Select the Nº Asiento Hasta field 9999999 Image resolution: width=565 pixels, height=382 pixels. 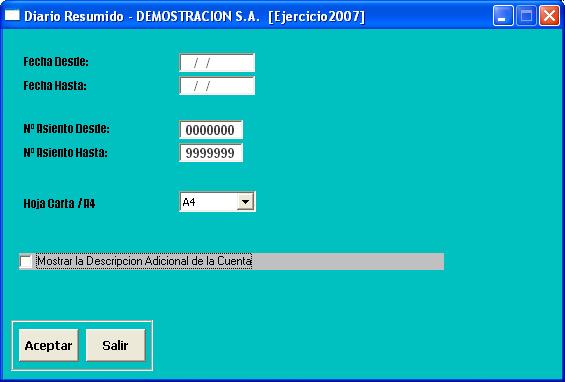click(x=211, y=153)
